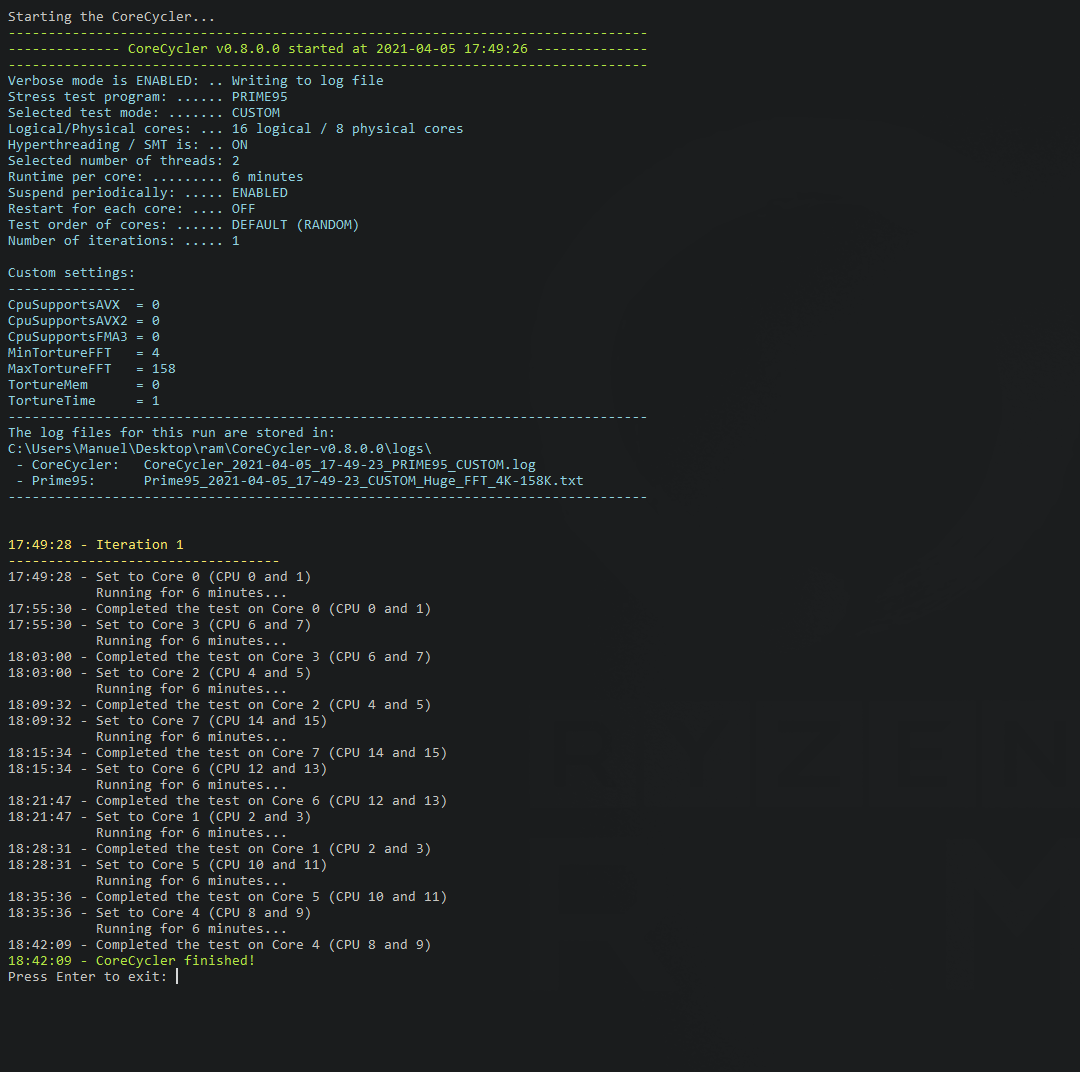Click the "Restart for each core: OFF" line
This screenshot has height=1072, width=1080.
[x=132, y=209]
